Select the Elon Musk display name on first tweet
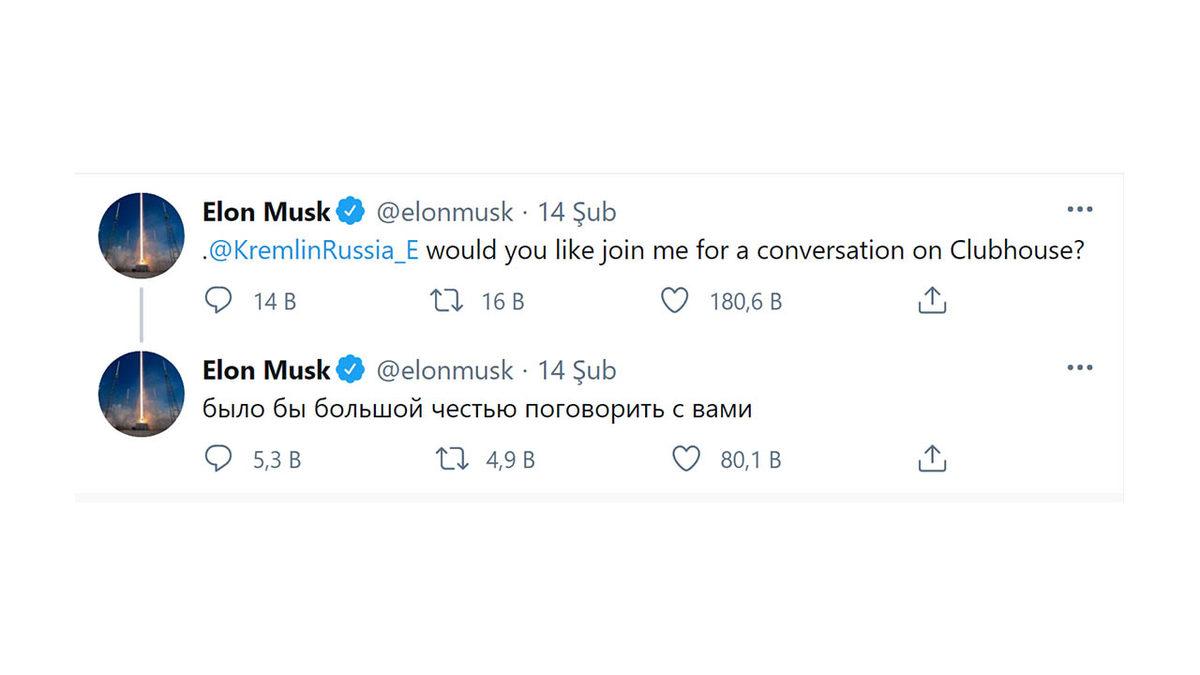This screenshot has height=675, width=1200. point(265,211)
